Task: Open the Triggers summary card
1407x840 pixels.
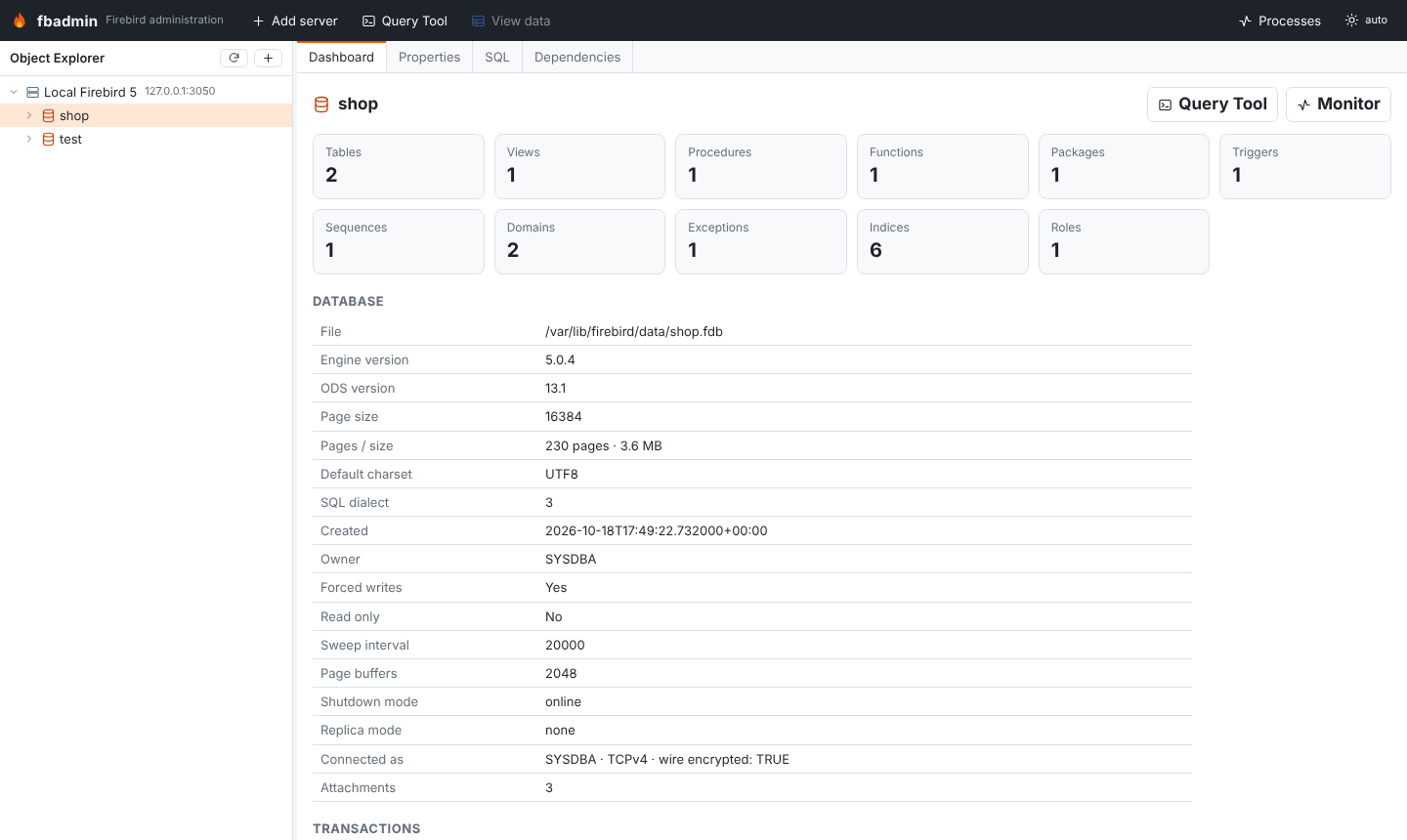Action: pyautogui.click(x=1305, y=166)
